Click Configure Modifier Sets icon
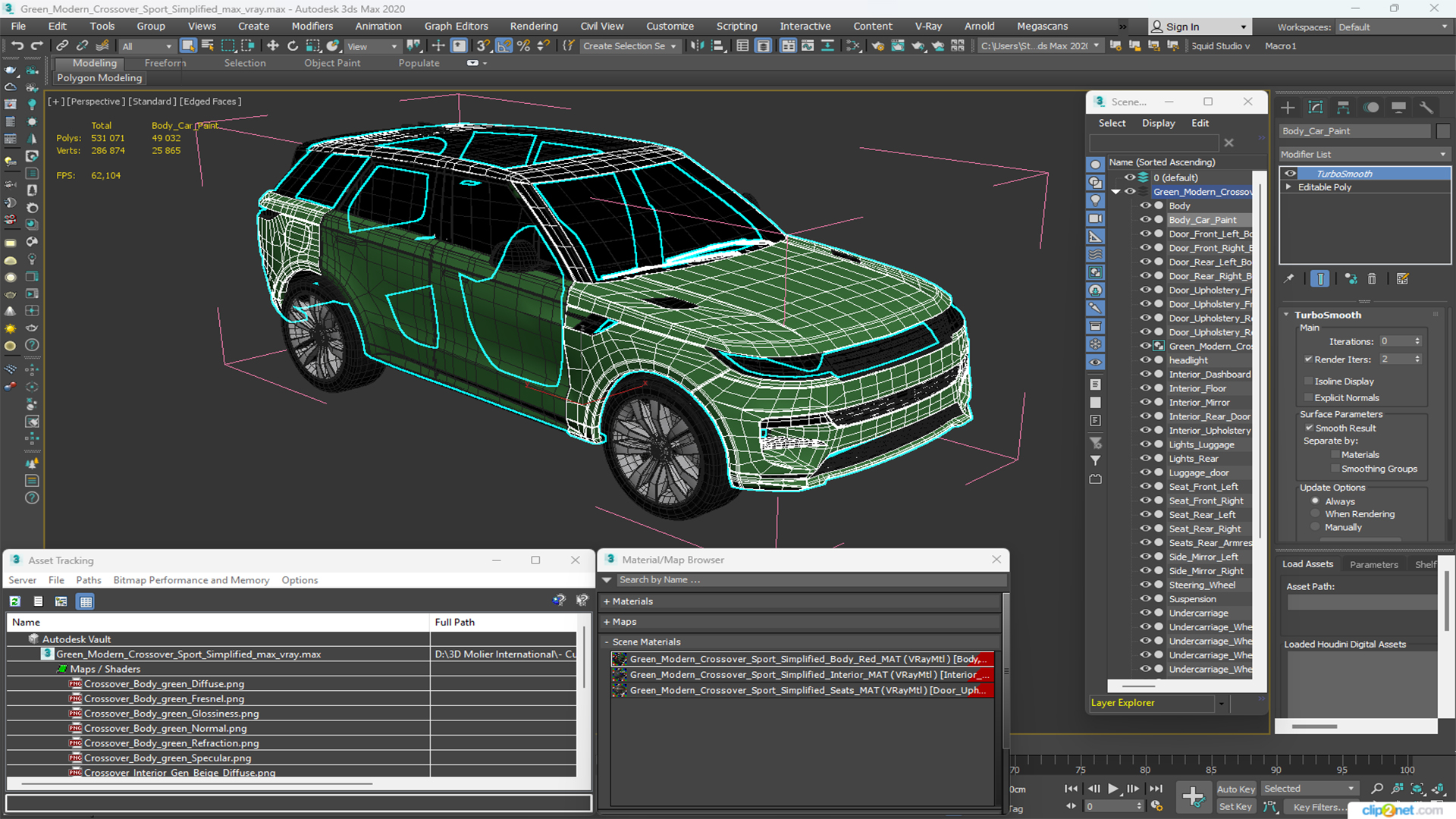Image resolution: width=1456 pixels, height=819 pixels. (x=1402, y=279)
